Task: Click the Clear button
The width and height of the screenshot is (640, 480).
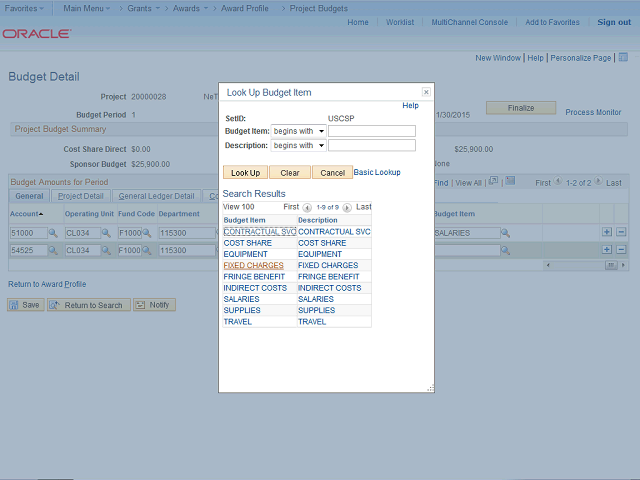Action: [x=289, y=173]
